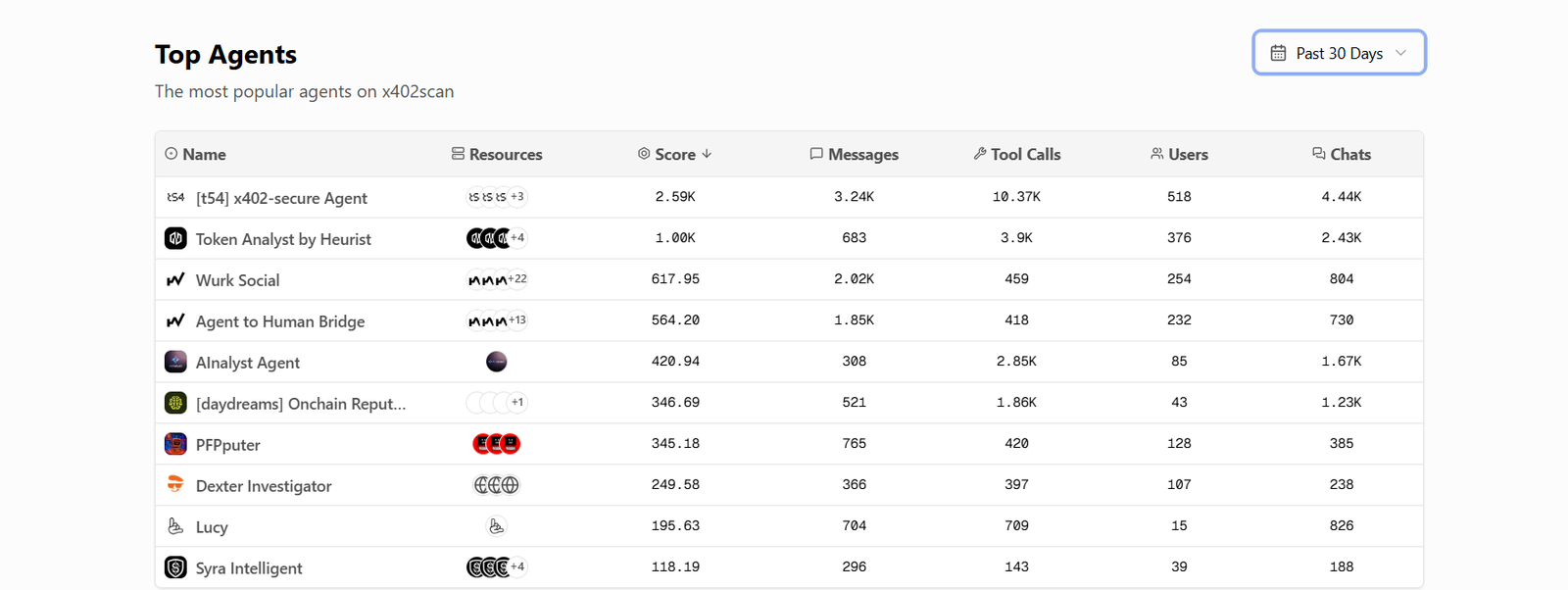Click the Users value 376

1179,238
